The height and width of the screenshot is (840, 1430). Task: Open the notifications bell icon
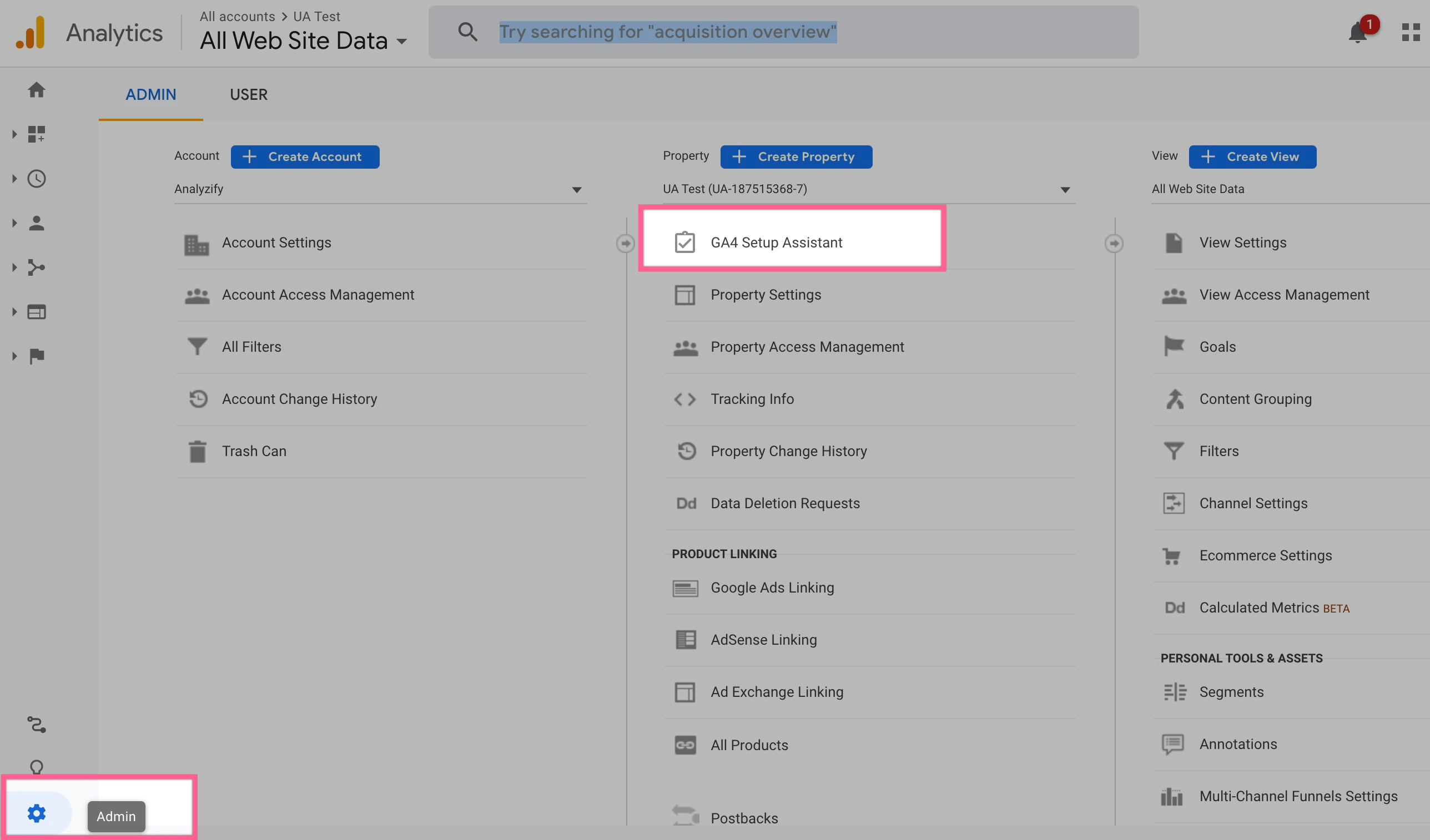[1357, 30]
